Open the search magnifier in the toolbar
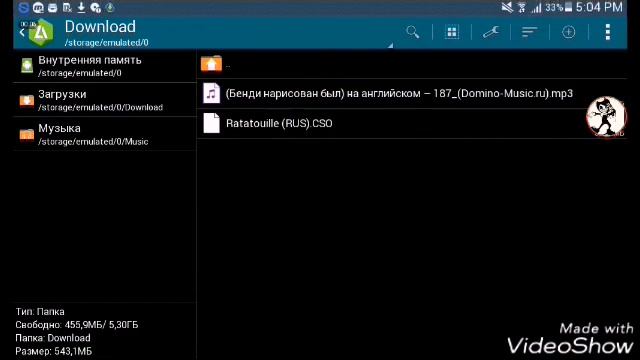640x360 pixels. click(413, 32)
